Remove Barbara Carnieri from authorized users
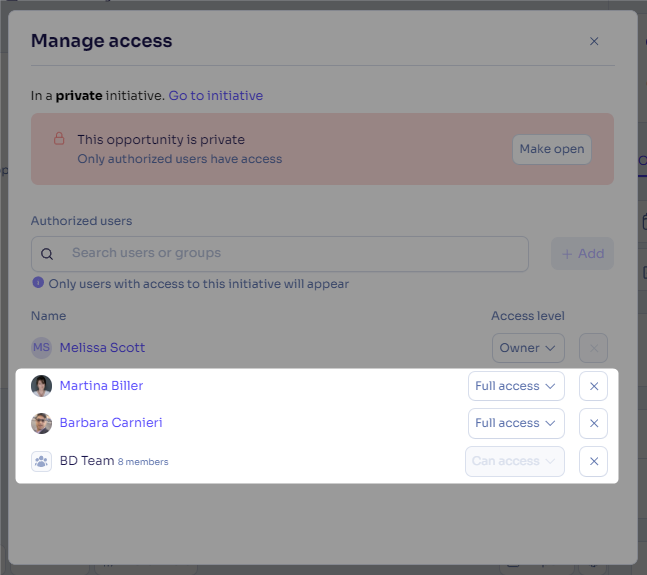This screenshot has height=575, width=647. coord(593,423)
